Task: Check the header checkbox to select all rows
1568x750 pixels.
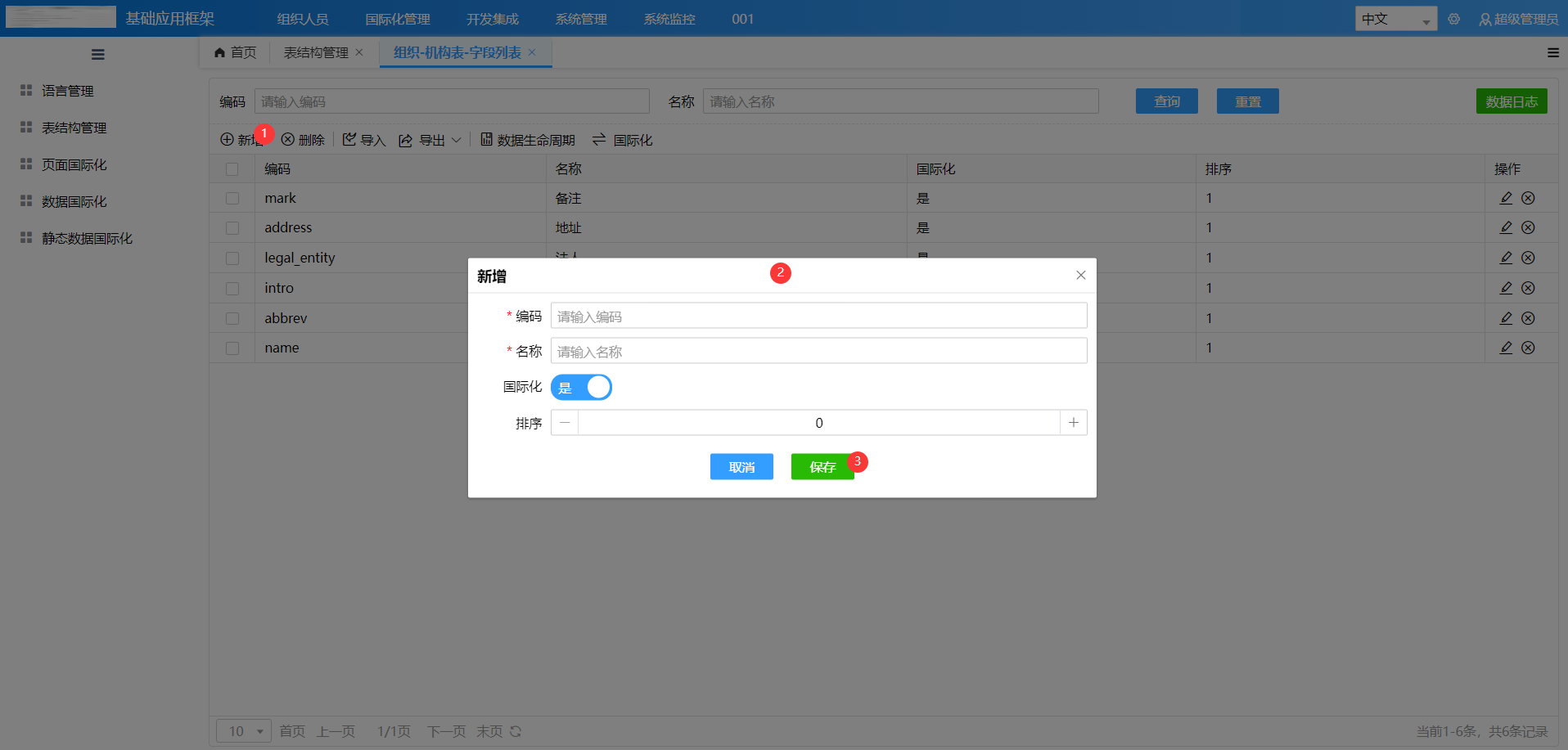Action: tap(232, 168)
